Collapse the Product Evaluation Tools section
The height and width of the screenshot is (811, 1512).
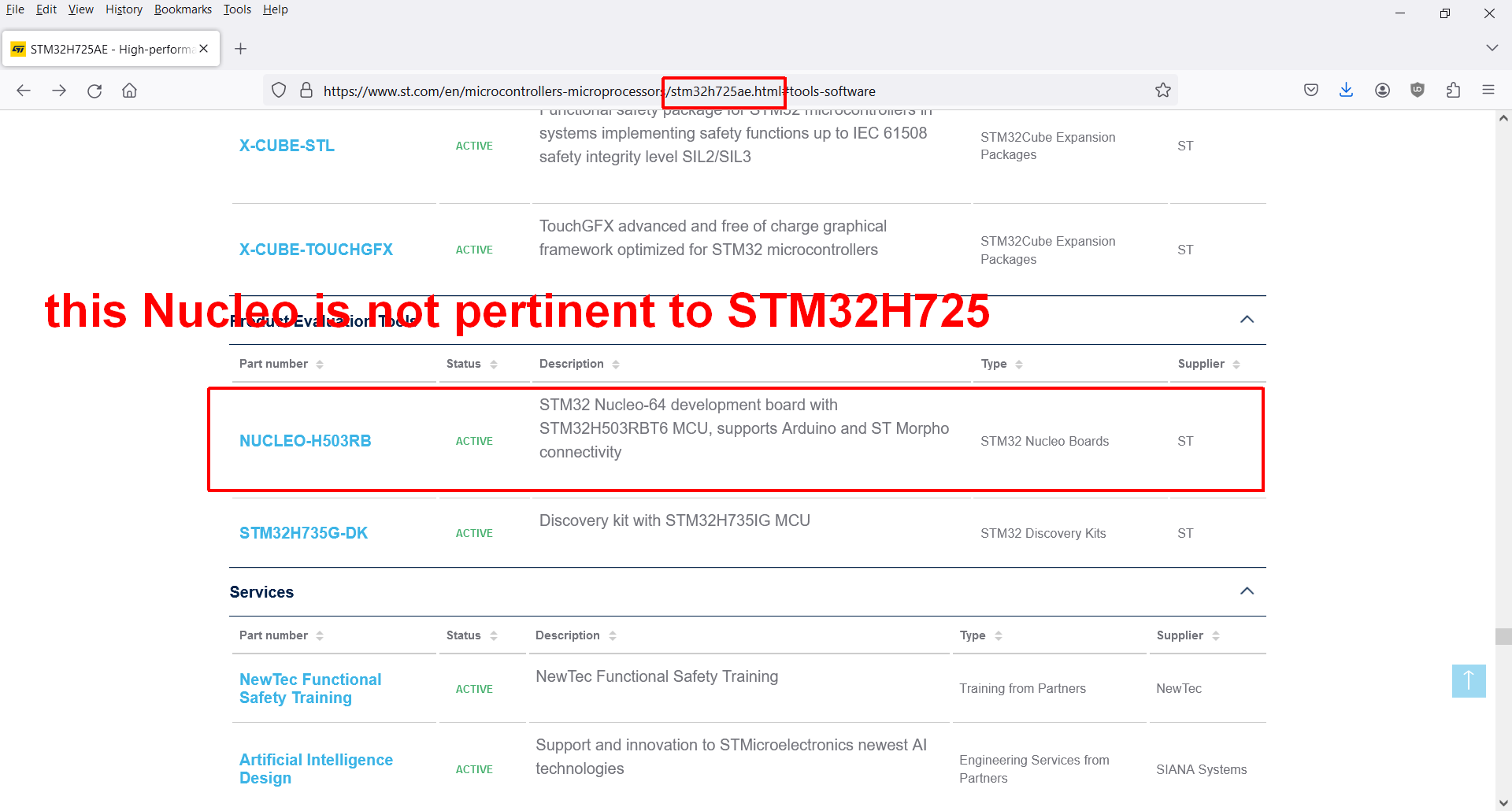point(1247,319)
